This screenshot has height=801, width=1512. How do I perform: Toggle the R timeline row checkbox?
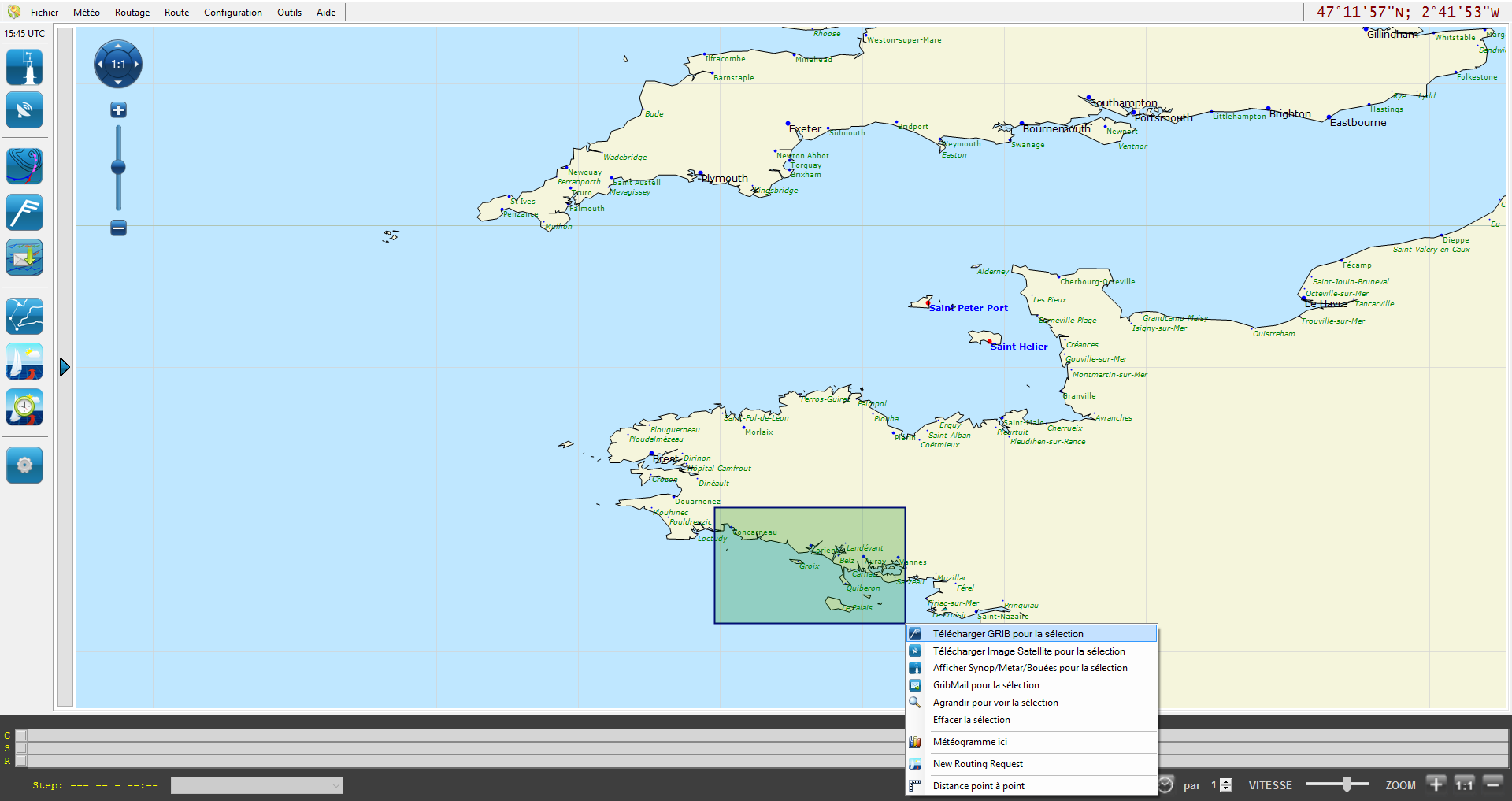coord(21,761)
